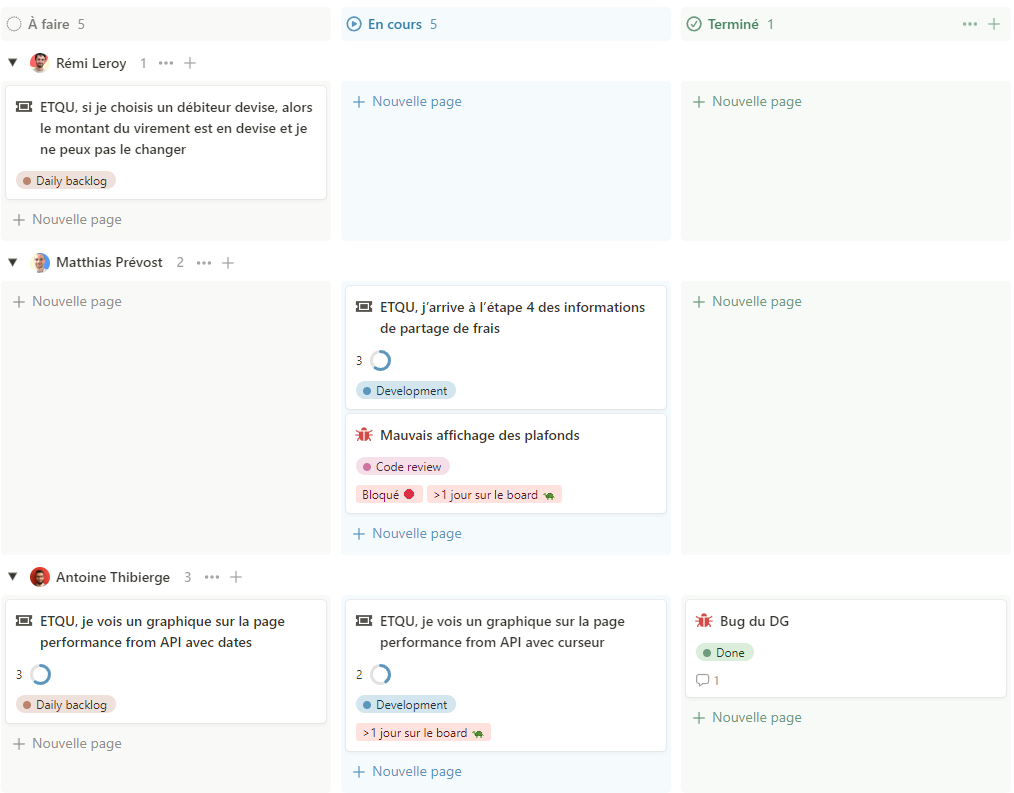1014x793 pixels.
Task: Click the bug icon on Mauvais affichage des plafonds
Action: pos(364,435)
